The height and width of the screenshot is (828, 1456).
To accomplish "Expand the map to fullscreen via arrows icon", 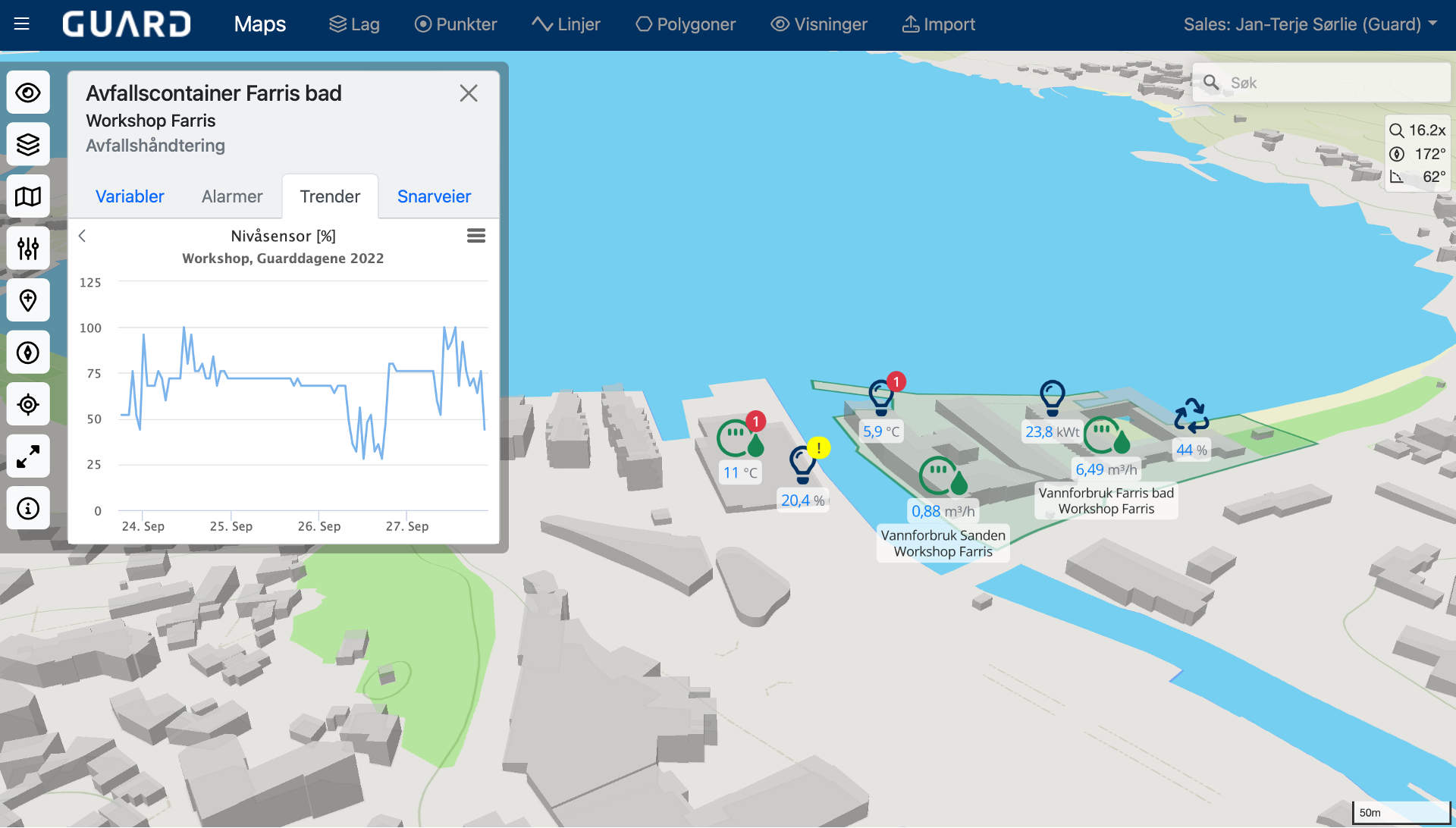I will click(x=28, y=456).
